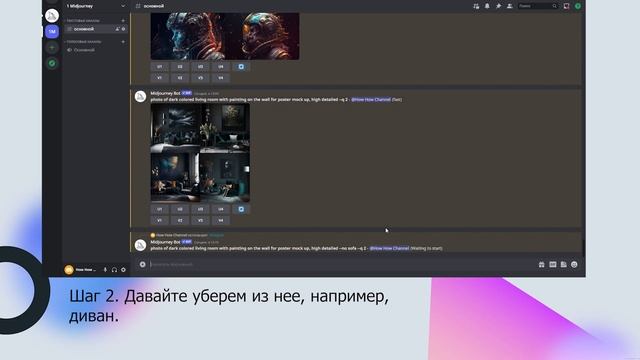This screenshot has width=640, height=360.
Task: Upscale U2 on astronaut image
Action: pos(180,67)
